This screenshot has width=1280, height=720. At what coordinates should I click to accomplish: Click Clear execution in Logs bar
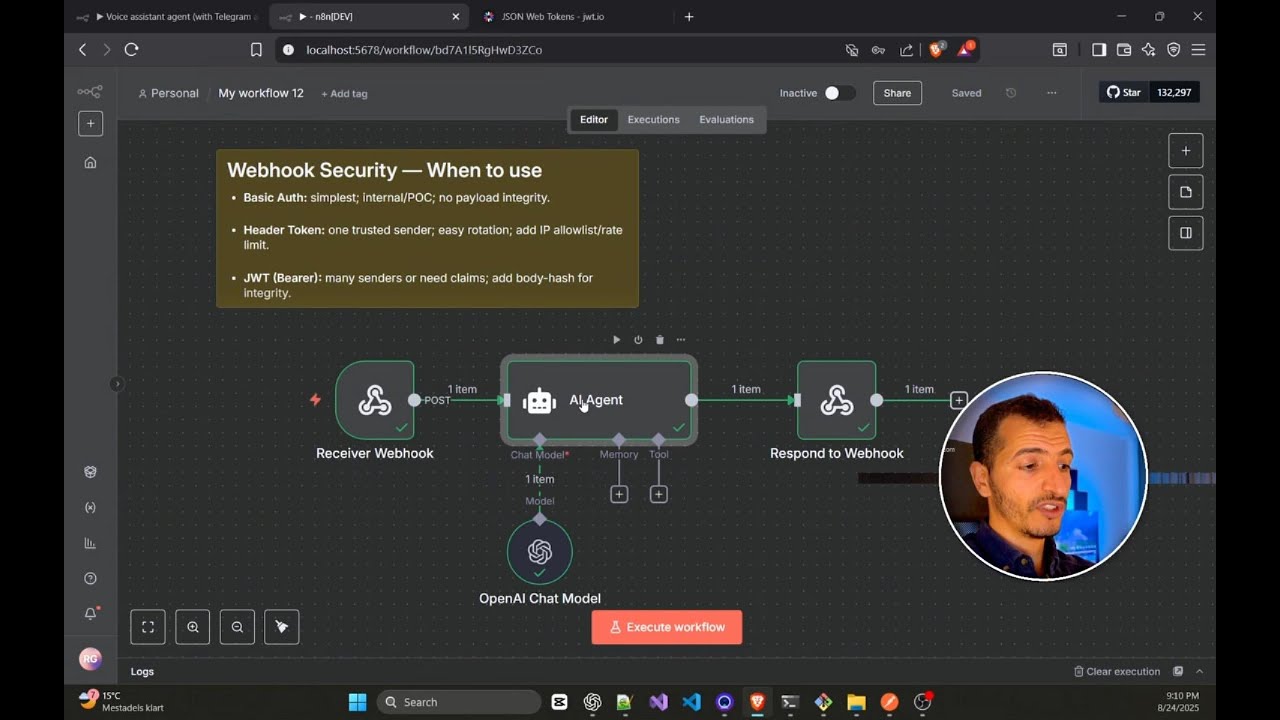[1117, 671]
